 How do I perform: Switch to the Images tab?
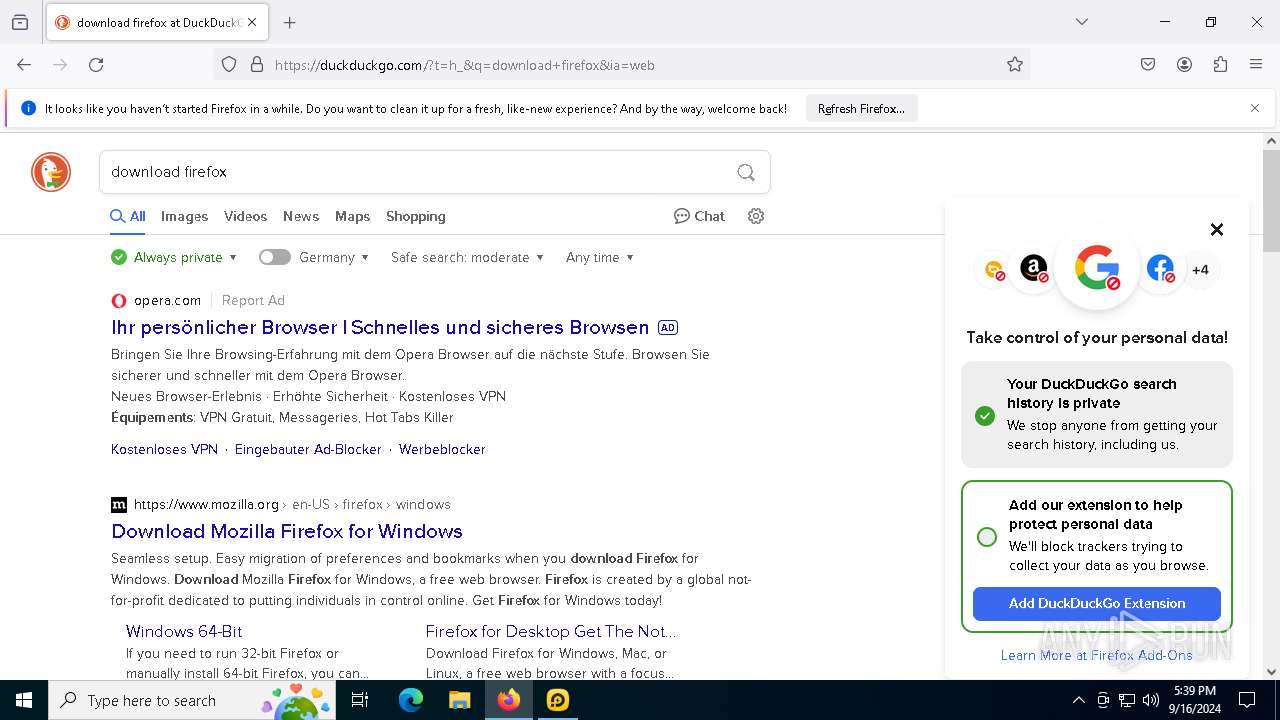[x=184, y=216]
